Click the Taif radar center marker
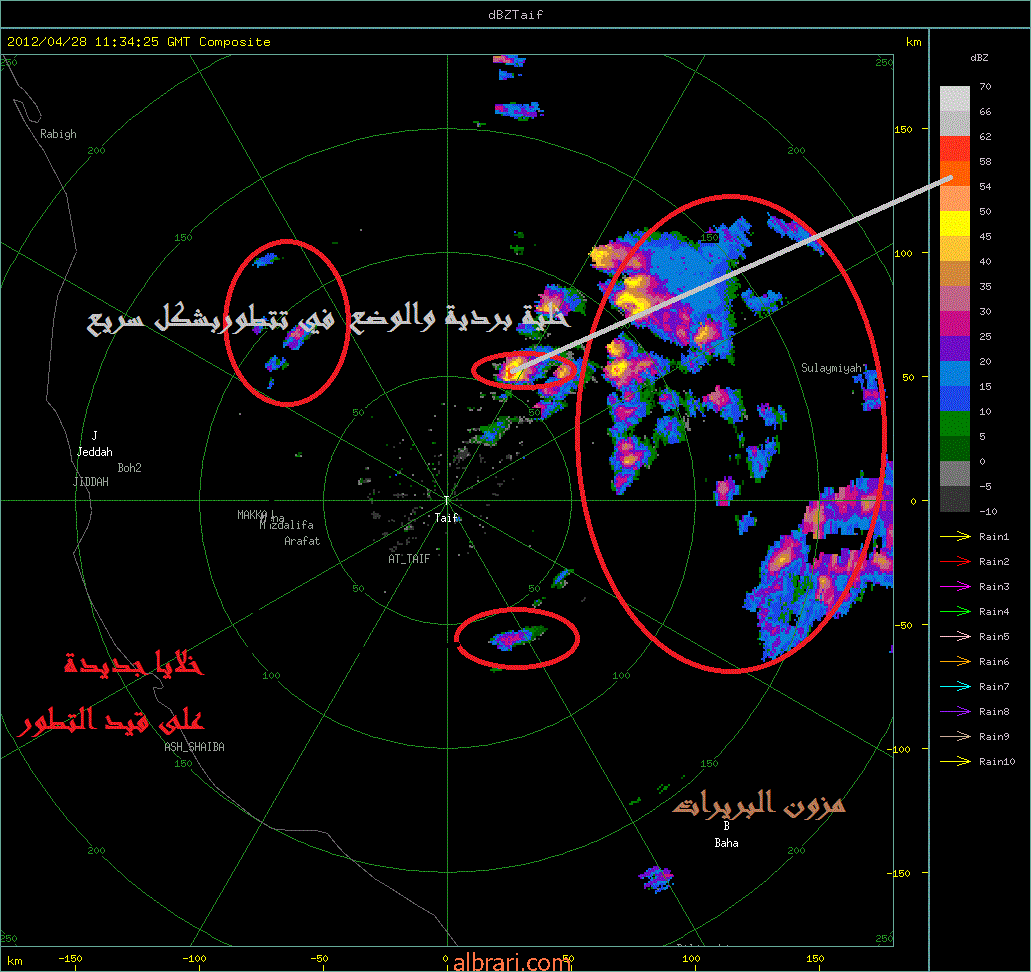The image size is (1031, 972). 446,501
